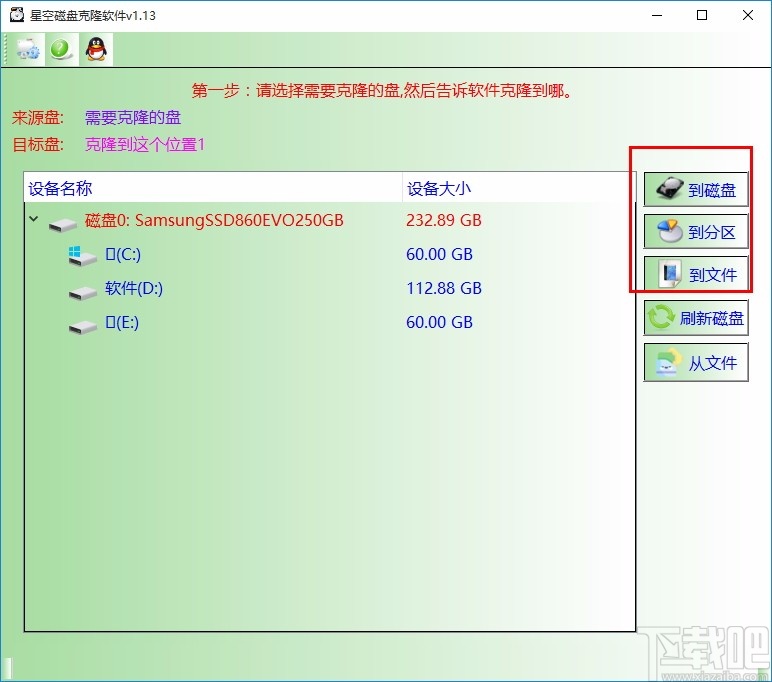Image resolution: width=772 pixels, height=682 pixels.
Task: Select 磁盘0: SamsungSSD860EVO250GB row
Action: point(329,220)
